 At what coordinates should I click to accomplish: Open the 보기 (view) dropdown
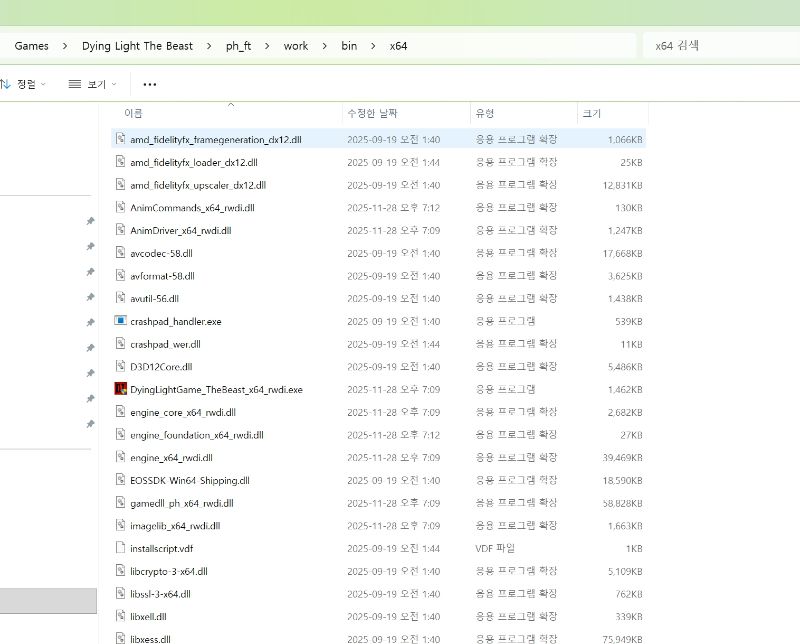(x=93, y=85)
